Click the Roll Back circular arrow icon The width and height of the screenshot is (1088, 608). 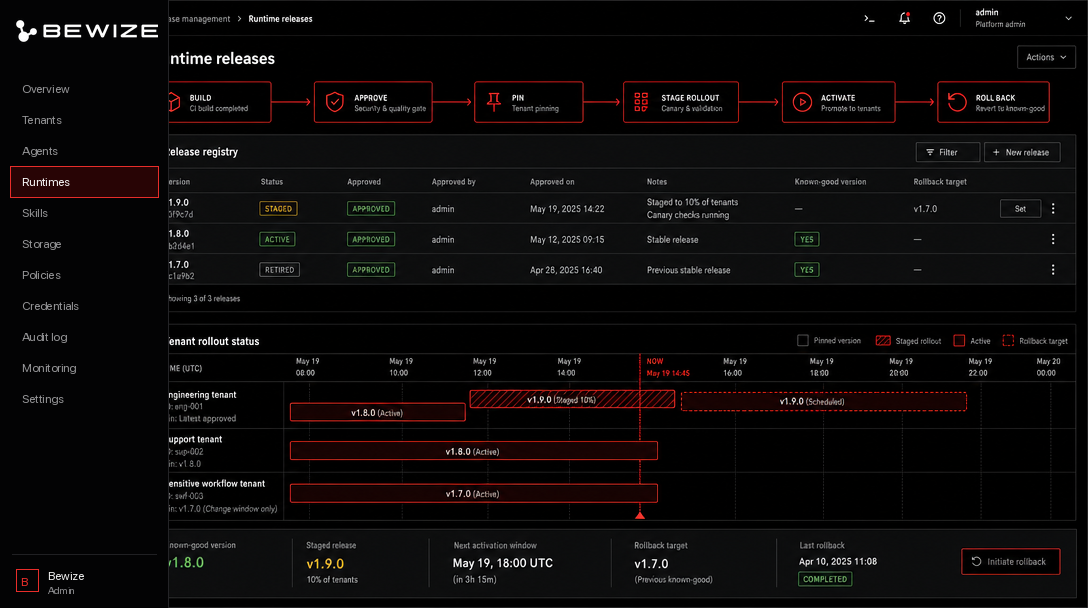pyautogui.click(x=957, y=102)
